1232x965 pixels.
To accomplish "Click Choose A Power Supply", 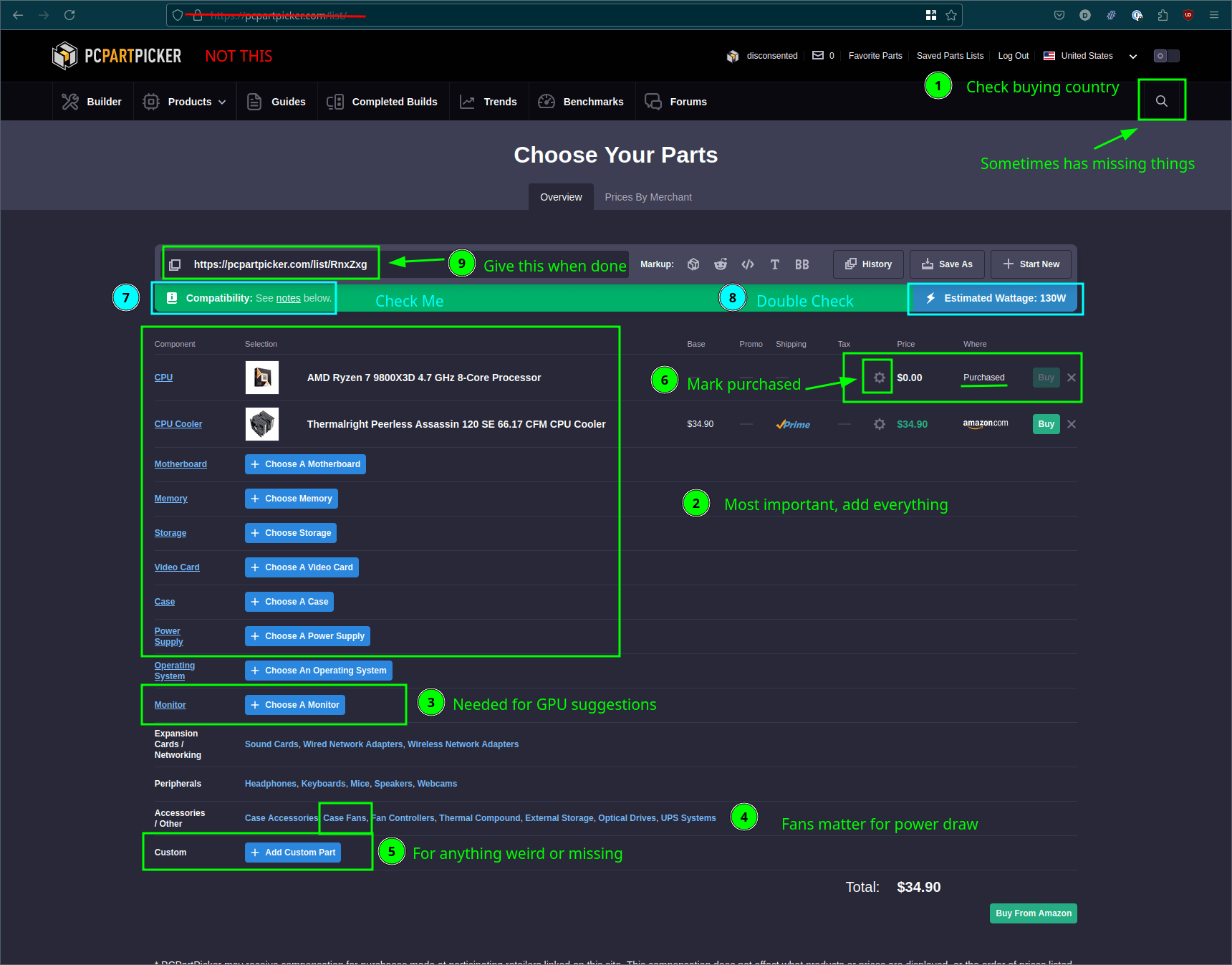I will coord(307,636).
